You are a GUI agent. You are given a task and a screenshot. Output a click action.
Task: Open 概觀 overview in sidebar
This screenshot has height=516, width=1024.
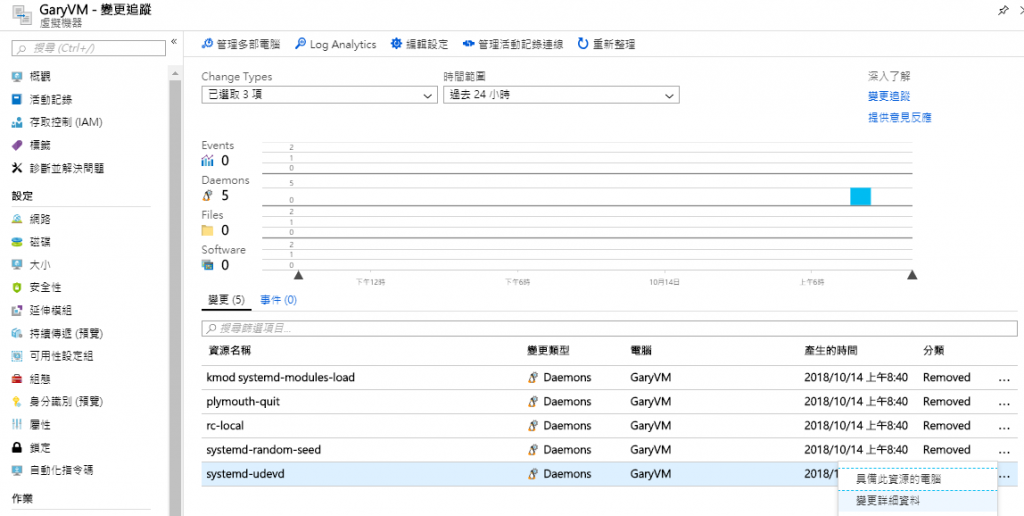pos(40,77)
